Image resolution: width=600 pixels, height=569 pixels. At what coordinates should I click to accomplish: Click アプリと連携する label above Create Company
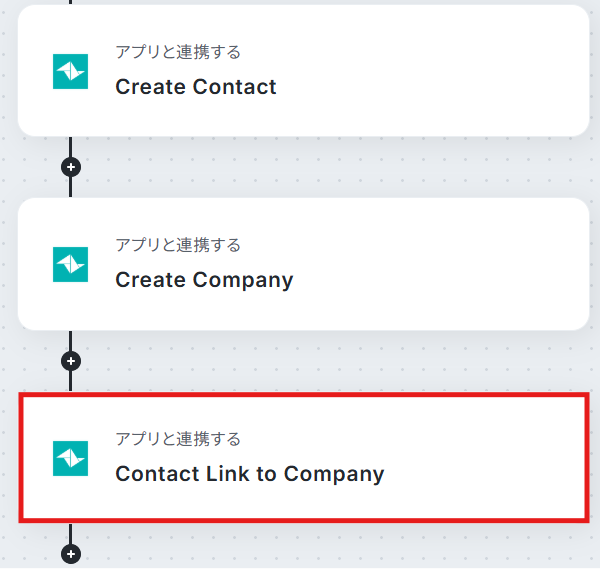tap(178, 245)
